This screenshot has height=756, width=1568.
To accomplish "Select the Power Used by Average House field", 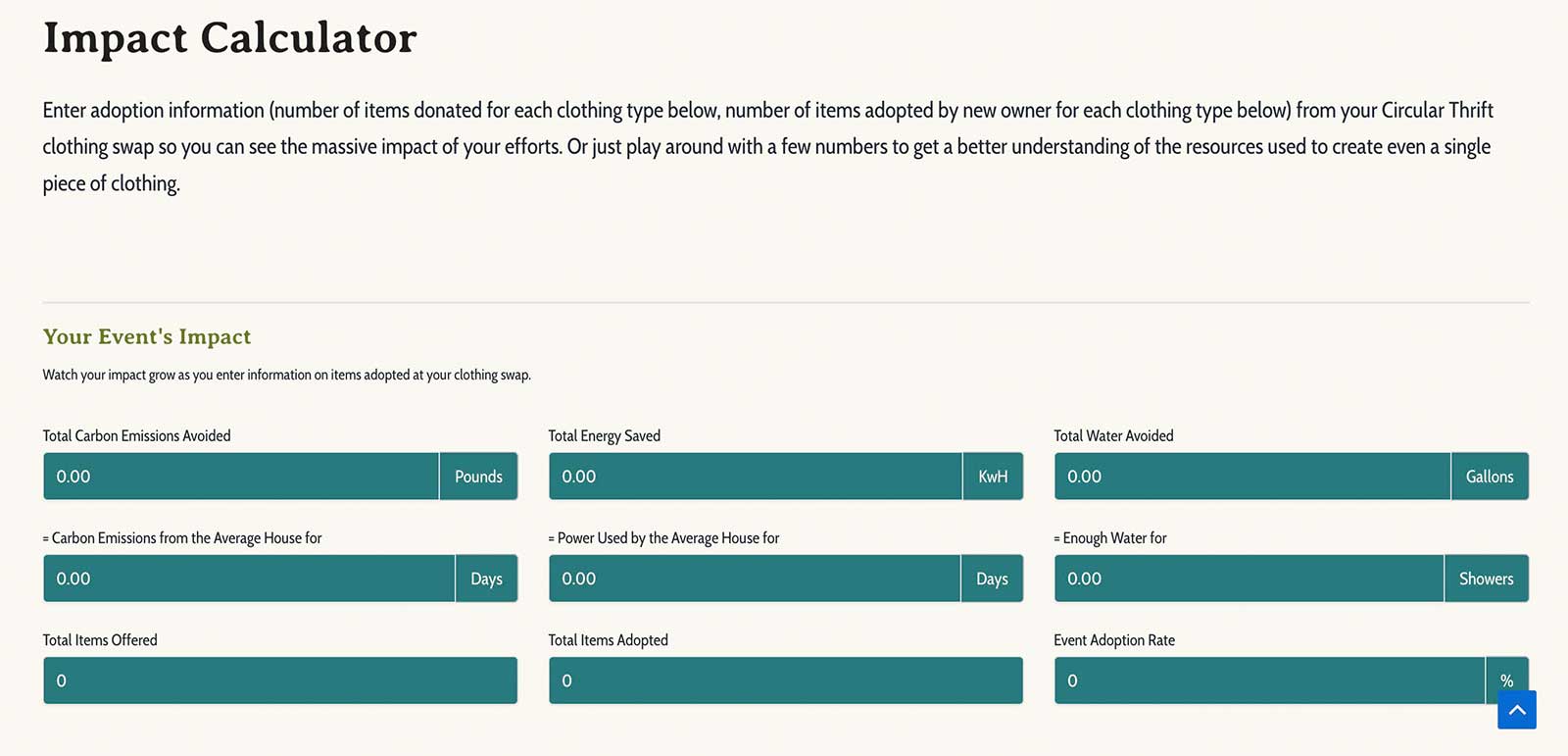I will coord(755,579).
